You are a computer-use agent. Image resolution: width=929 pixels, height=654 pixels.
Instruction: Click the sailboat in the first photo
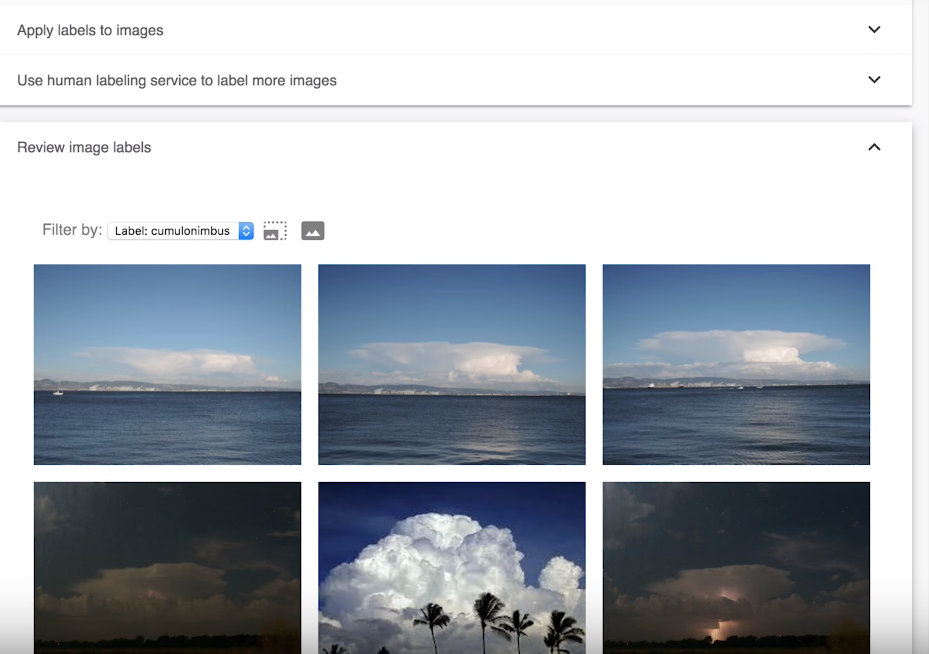pyautogui.click(x=57, y=389)
